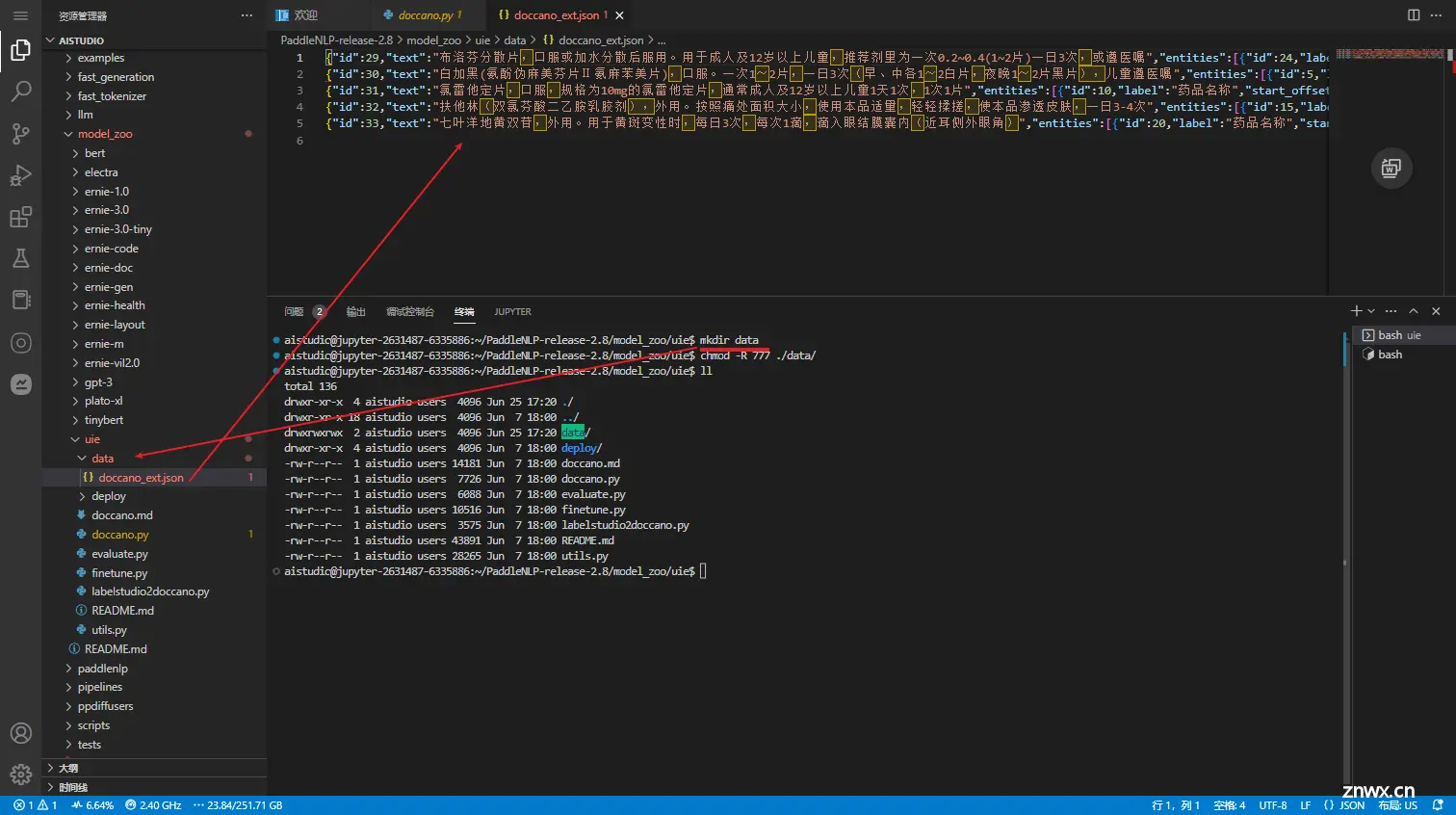Open labelstudio2doccano.py in file tree
Screen dimensions: 1456x815
(154, 592)
